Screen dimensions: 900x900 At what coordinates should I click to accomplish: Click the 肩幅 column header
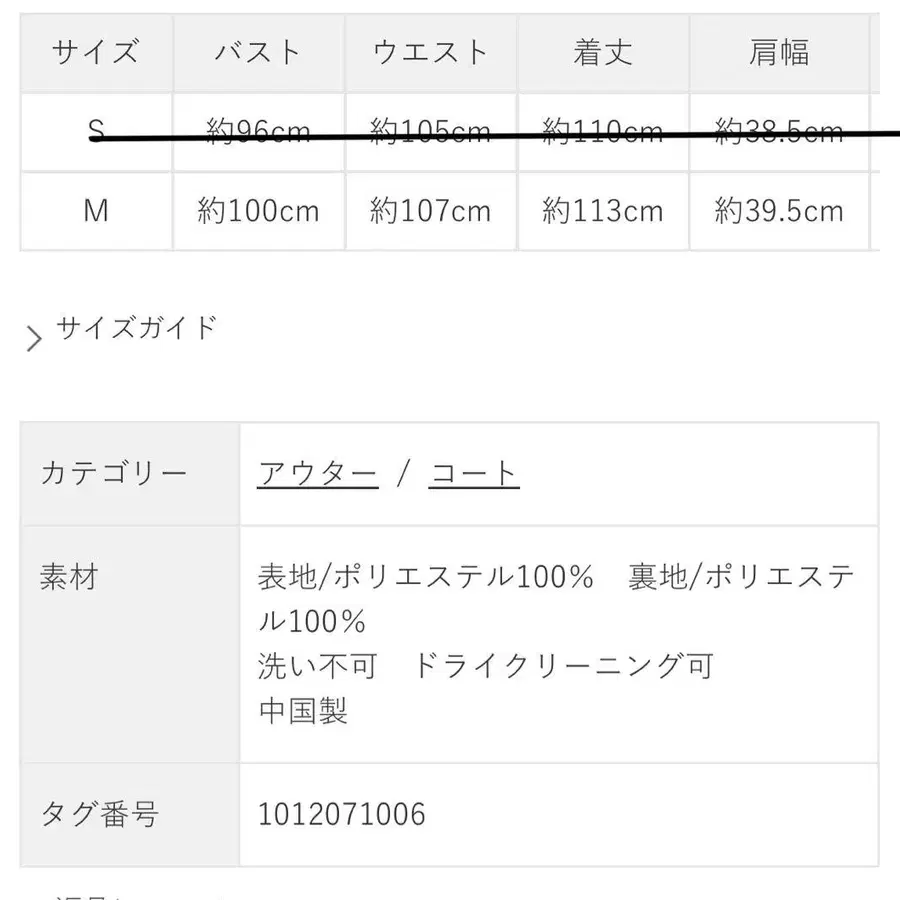[780, 53]
